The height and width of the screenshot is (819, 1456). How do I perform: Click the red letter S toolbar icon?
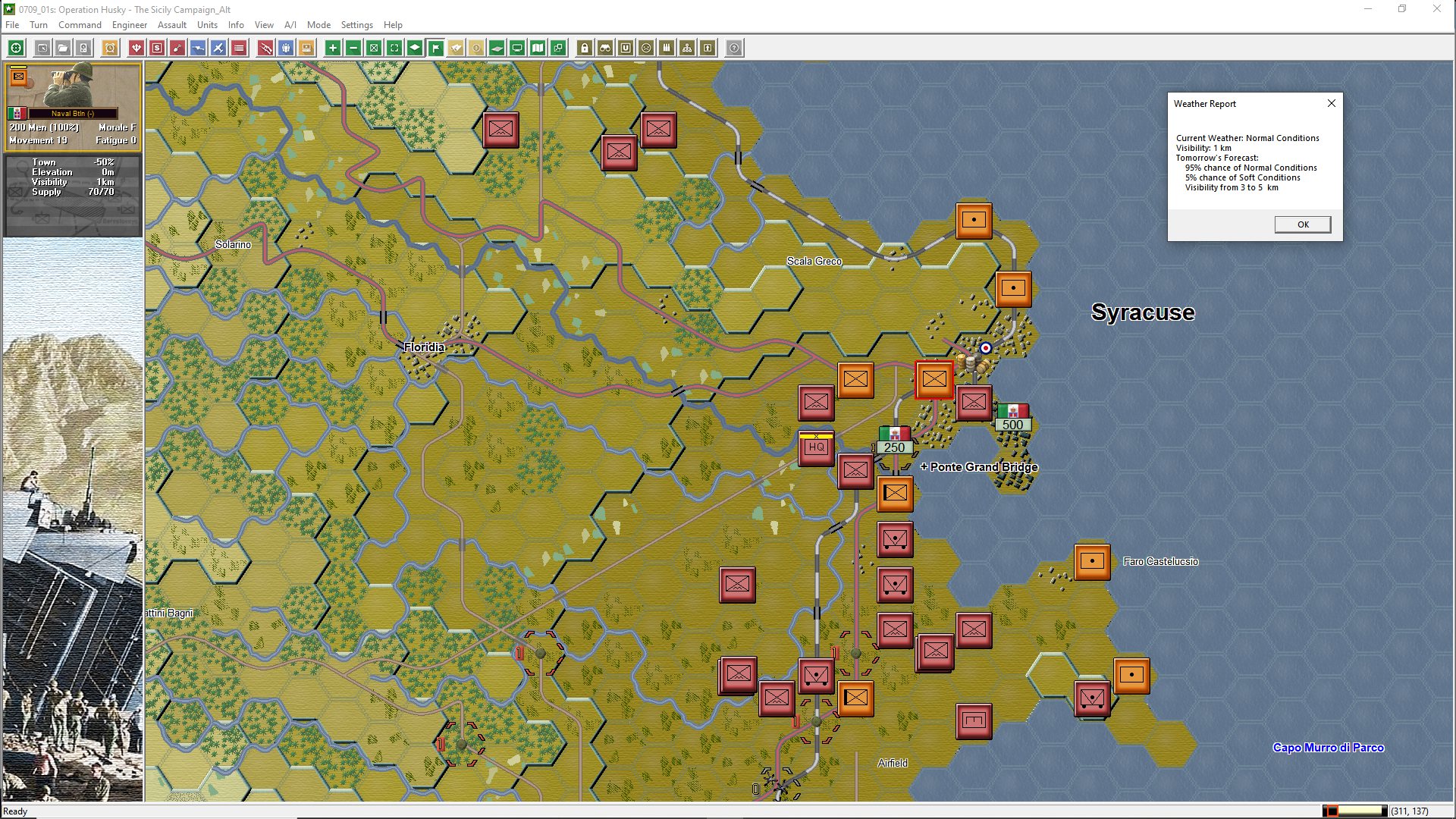[157, 48]
